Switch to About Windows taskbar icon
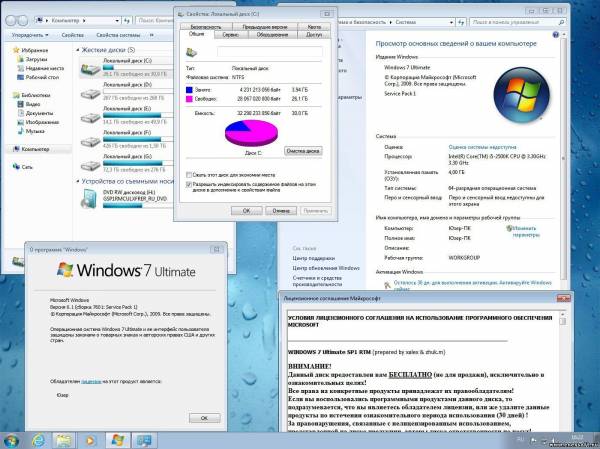The height and width of the screenshot is (449, 600). pyautogui.click(x=117, y=441)
